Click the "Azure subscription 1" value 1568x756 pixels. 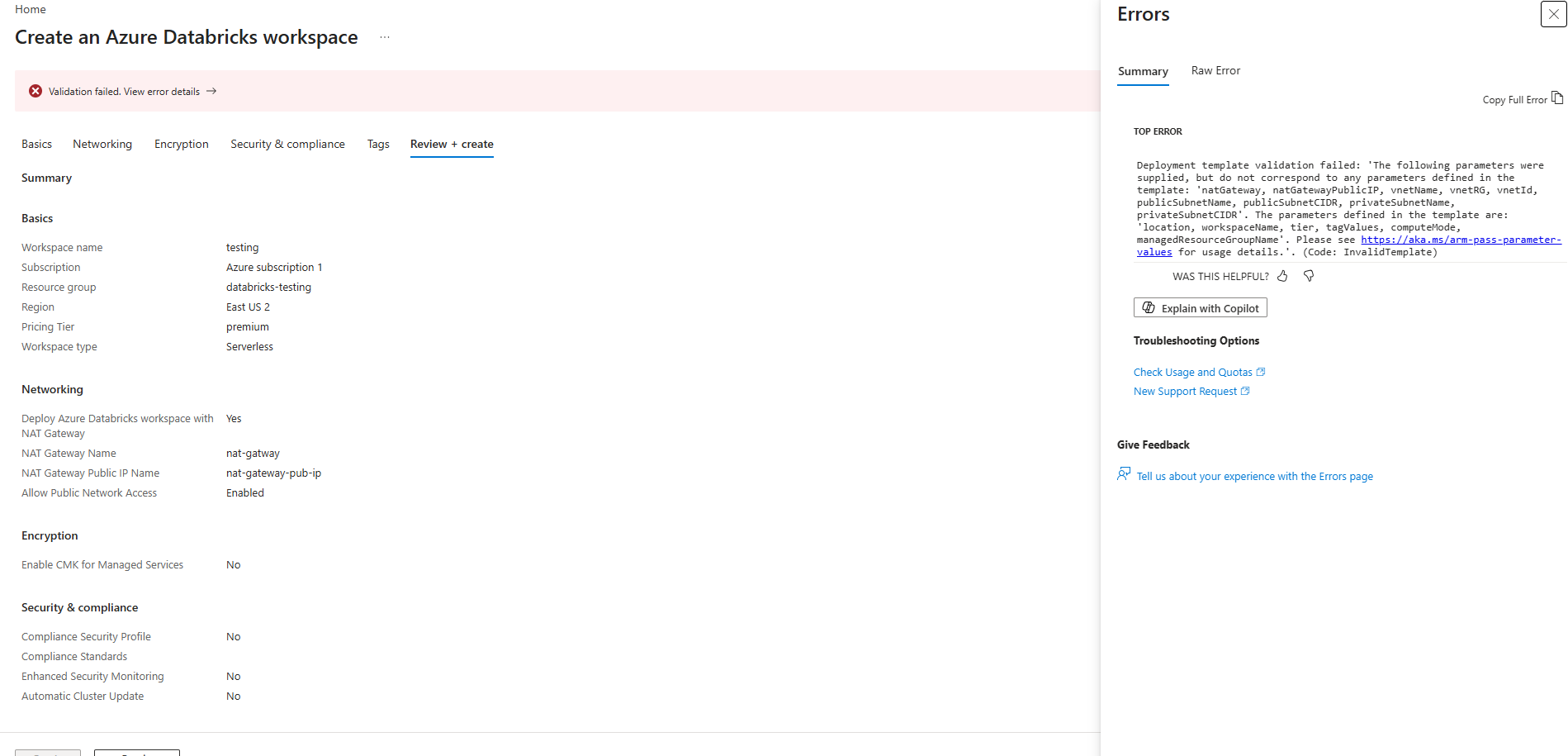pyautogui.click(x=274, y=268)
